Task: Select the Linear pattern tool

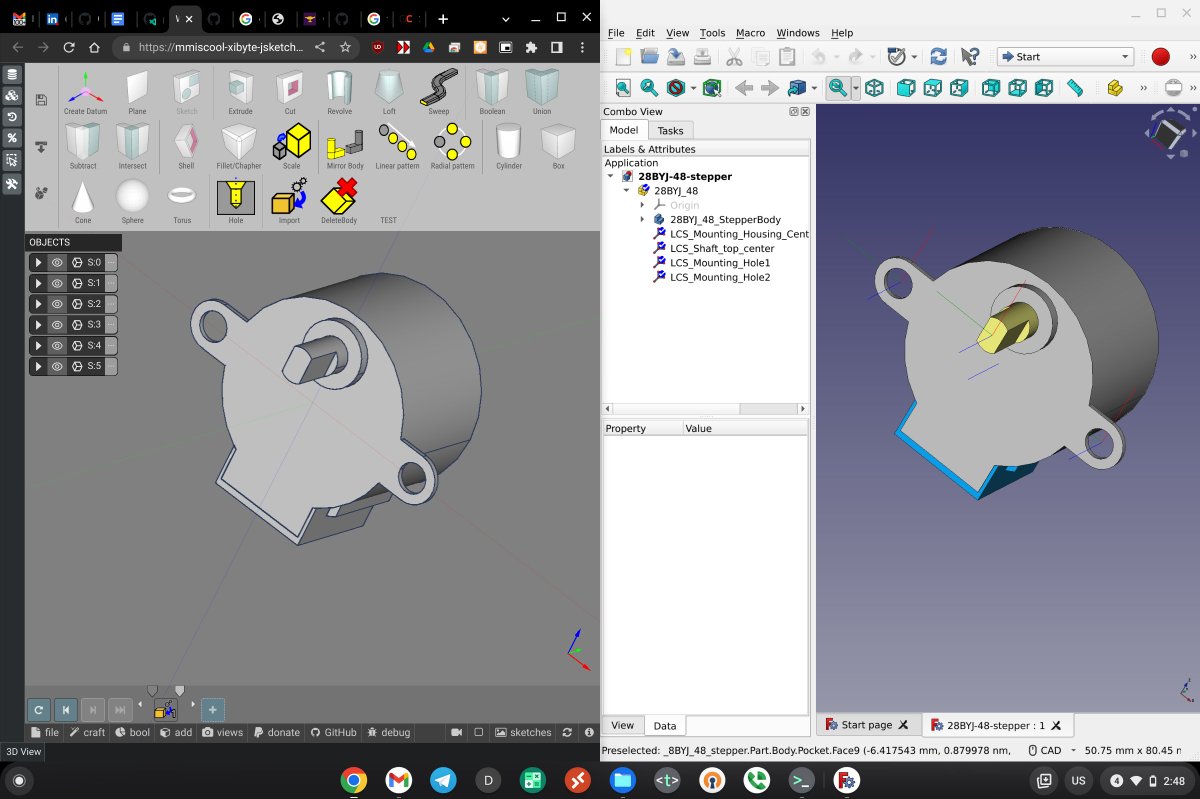Action: click(398, 146)
